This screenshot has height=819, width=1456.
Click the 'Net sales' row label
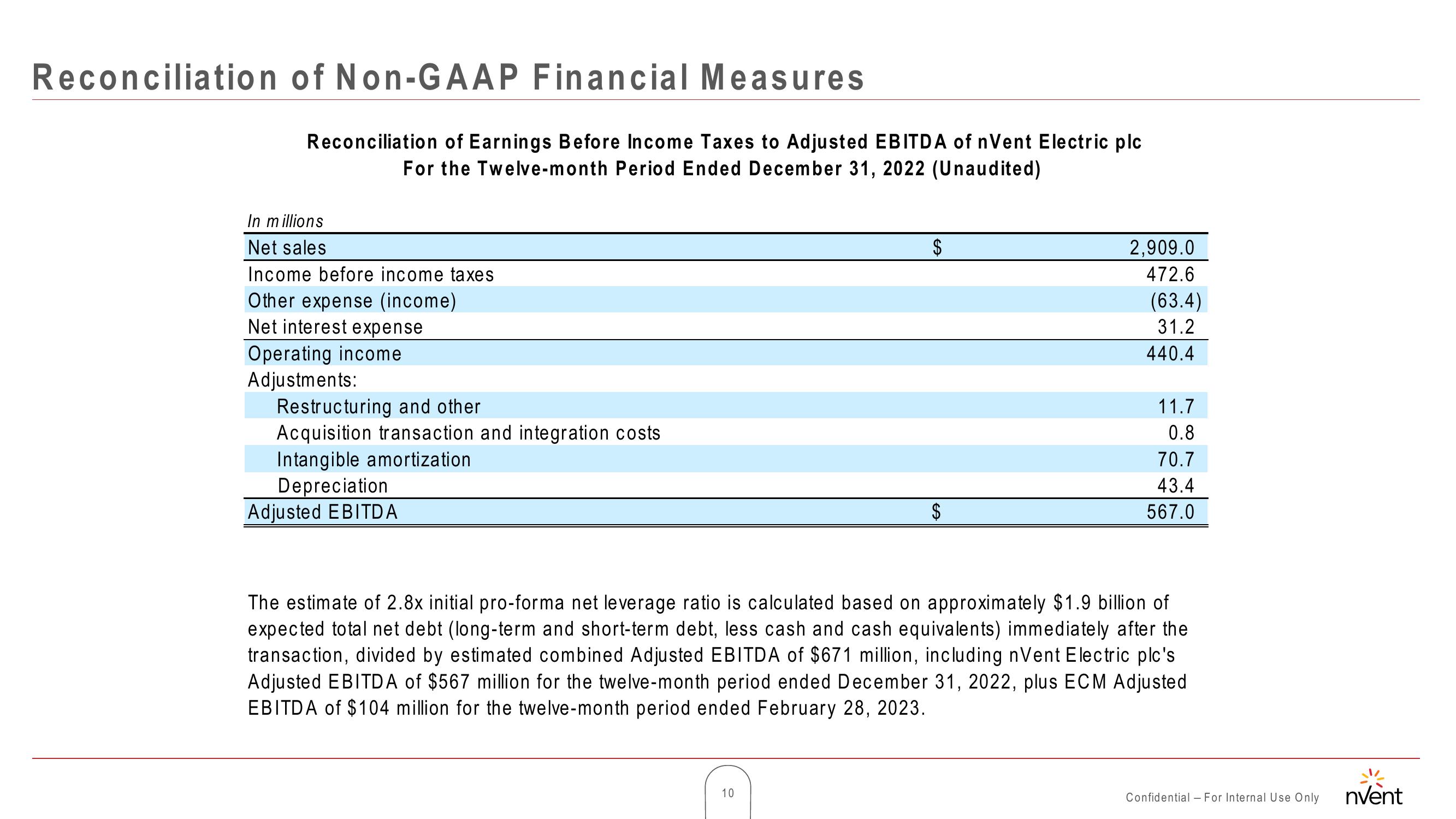[287, 247]
